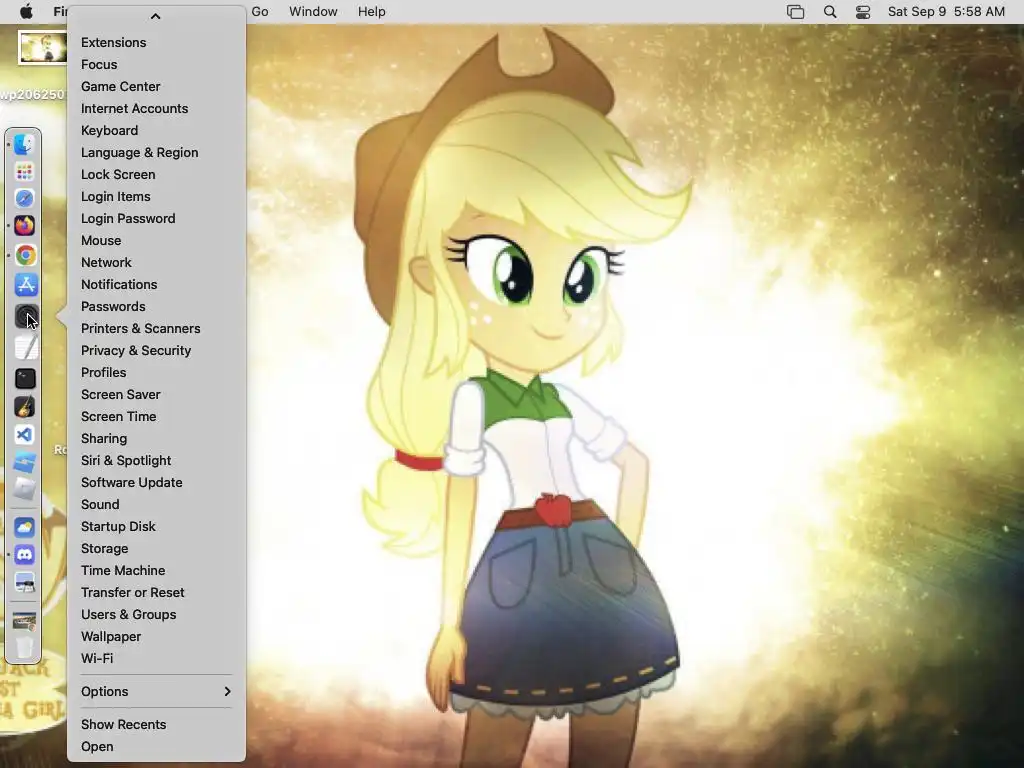Launch Discord from the dock

coord(24,554)
